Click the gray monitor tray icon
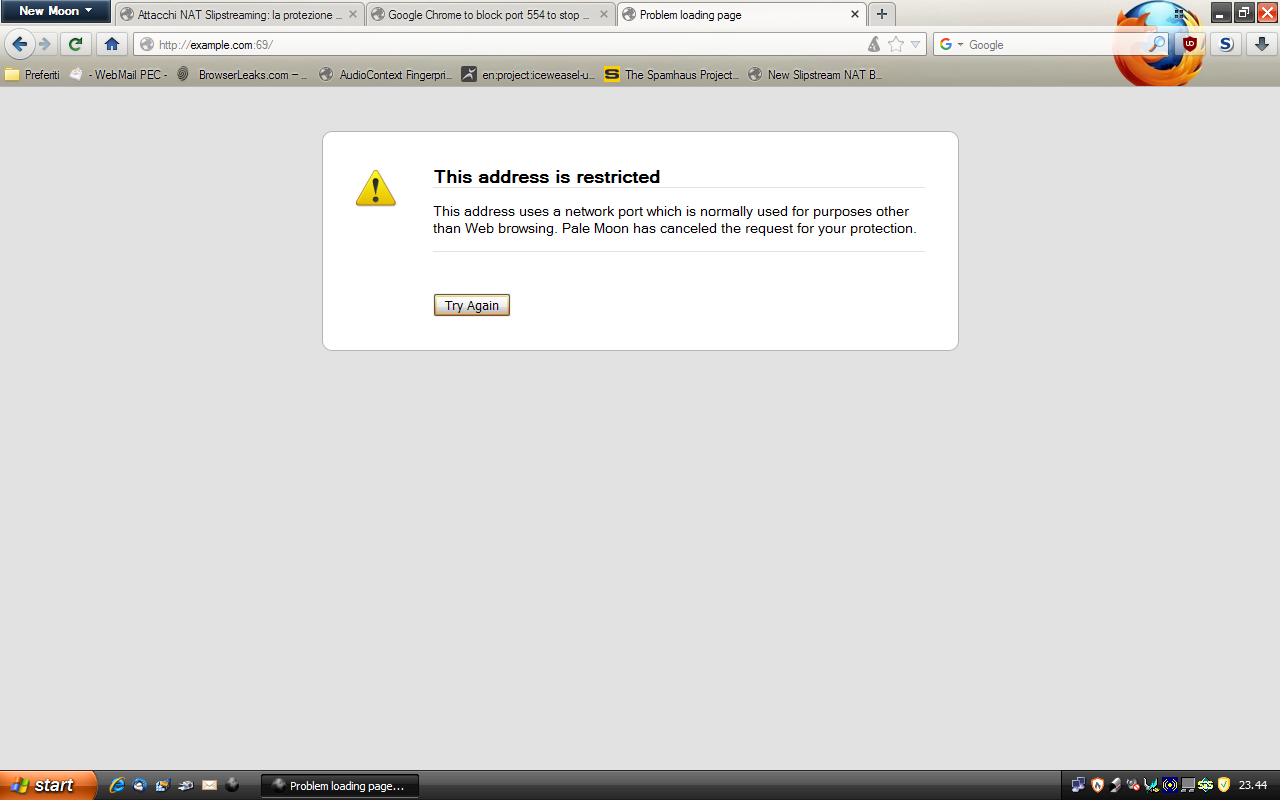The height and width of the screenshot is (802, 1283). pos(1188,785)
